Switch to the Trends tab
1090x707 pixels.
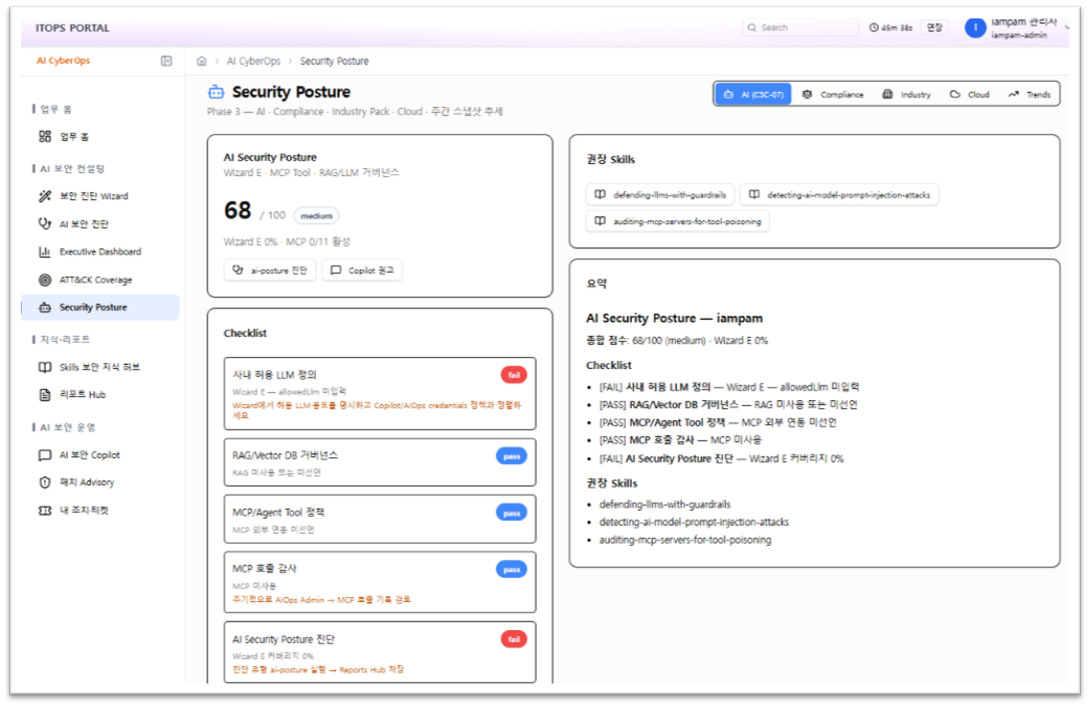[1030, 95]
